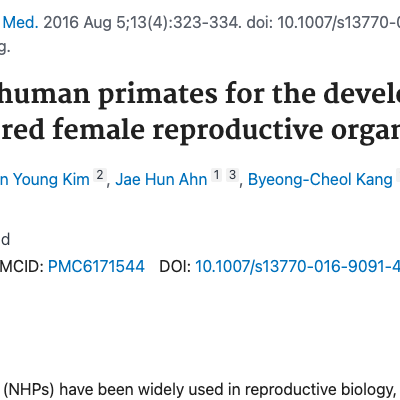Screen dimensions: 400x400
Task: Click the word 'female' in the title
Action: pos(99,129)
